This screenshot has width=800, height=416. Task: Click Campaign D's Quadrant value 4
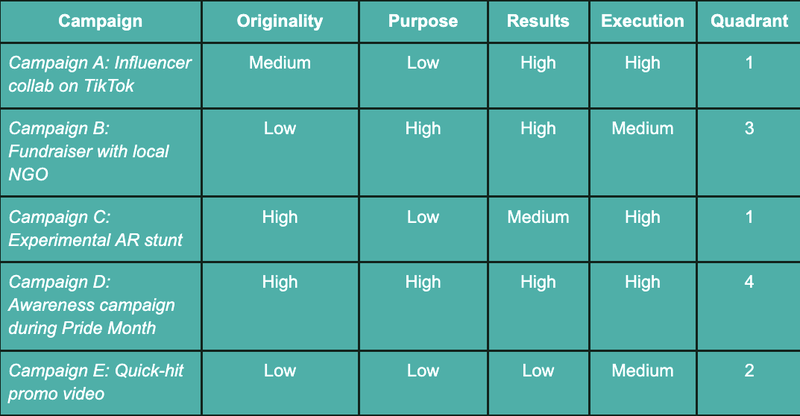point(749,283)
